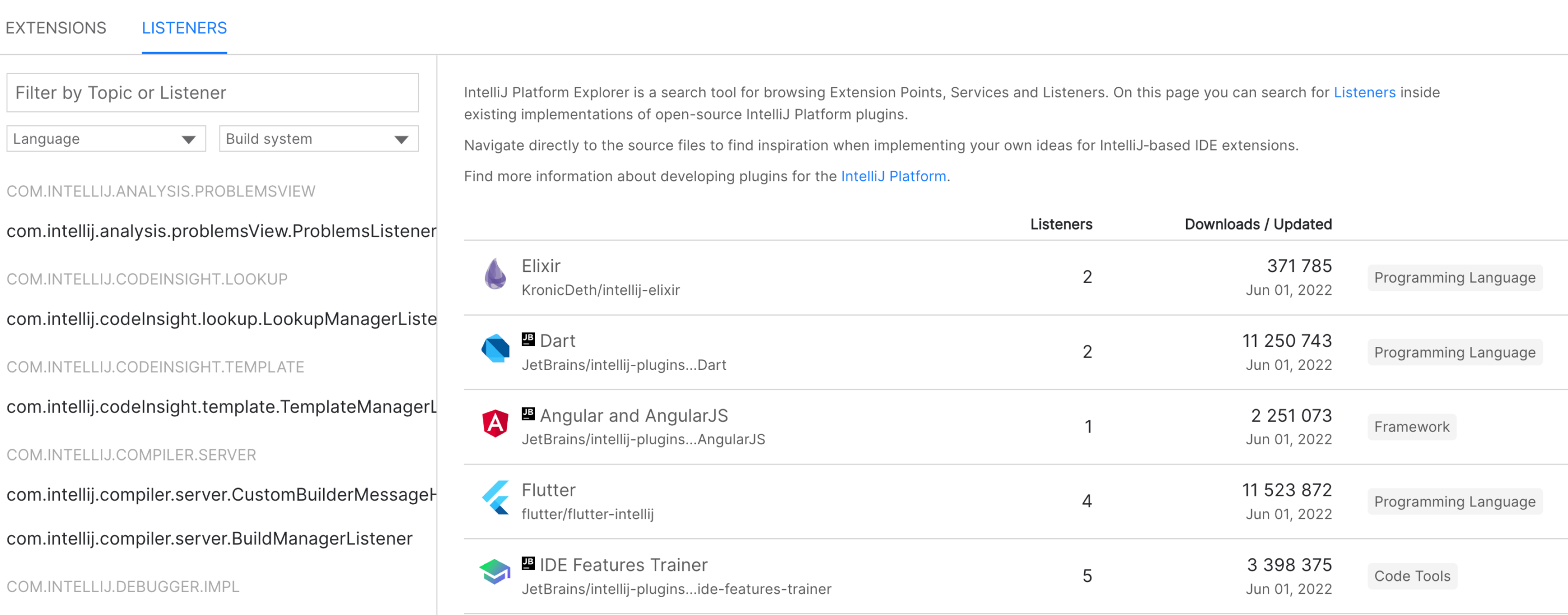
Task: Open the IDE Features Trainer plugin title
Action: pos(623,565)
